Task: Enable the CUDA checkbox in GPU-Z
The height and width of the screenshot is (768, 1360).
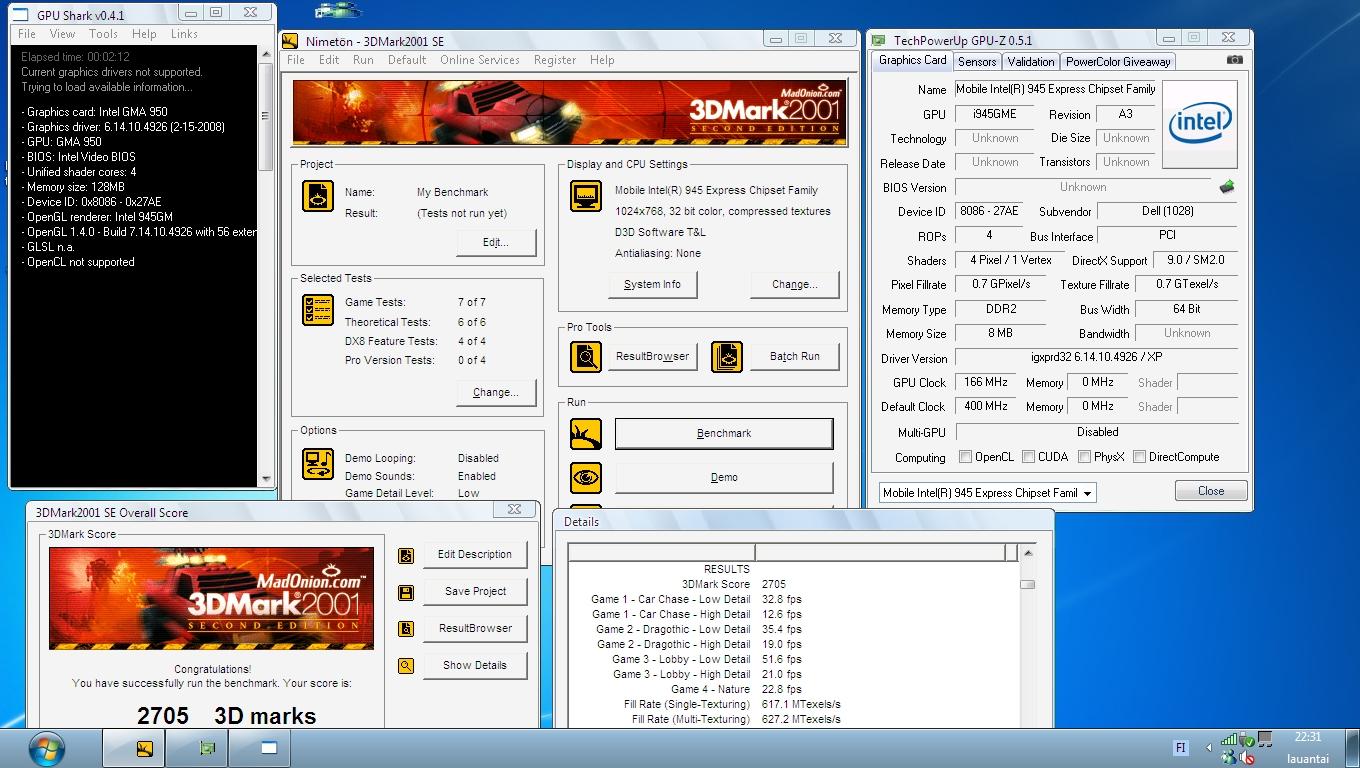Action: [1028, 457]
